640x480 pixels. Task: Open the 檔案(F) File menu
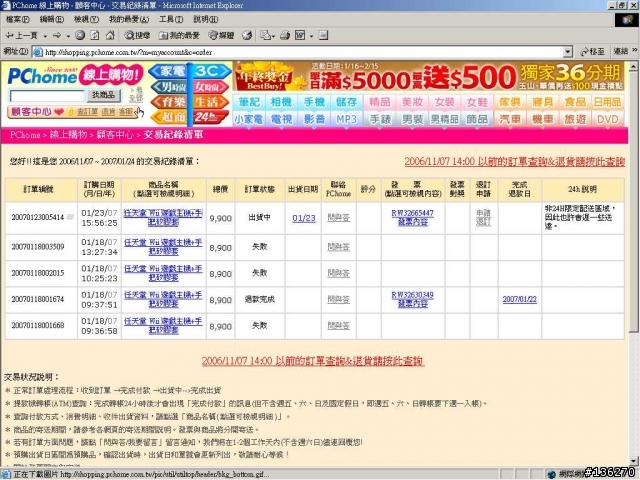coord(18,19)
